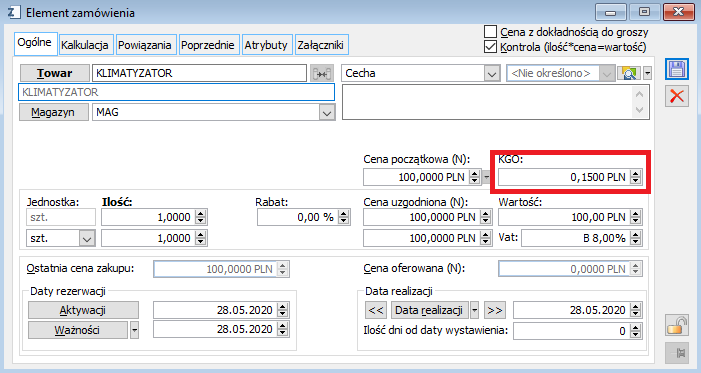Switch to the Ogólne tab

click(x=35, y=43)
